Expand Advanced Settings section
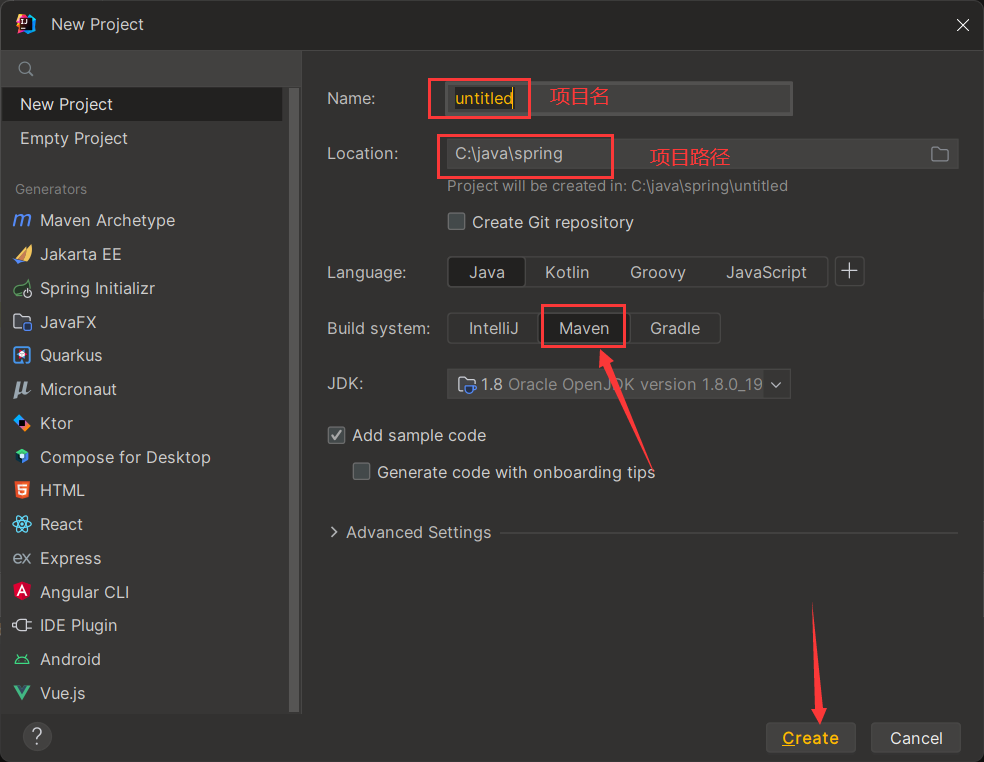This screenshot has height=762, width=984. pyautogui.click(x=334, y=532)
